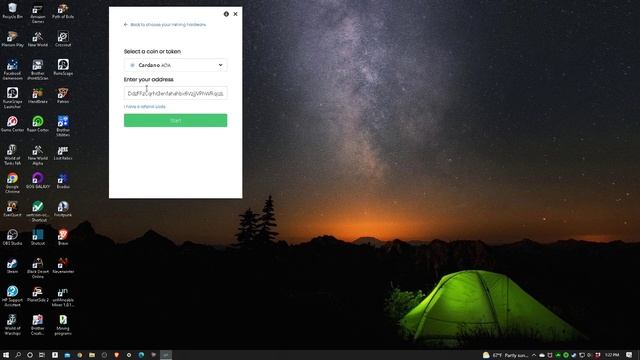
Task: Select the World of Tanks NA desktop icon
Action: pyautogui.click(x=12, y=155)
